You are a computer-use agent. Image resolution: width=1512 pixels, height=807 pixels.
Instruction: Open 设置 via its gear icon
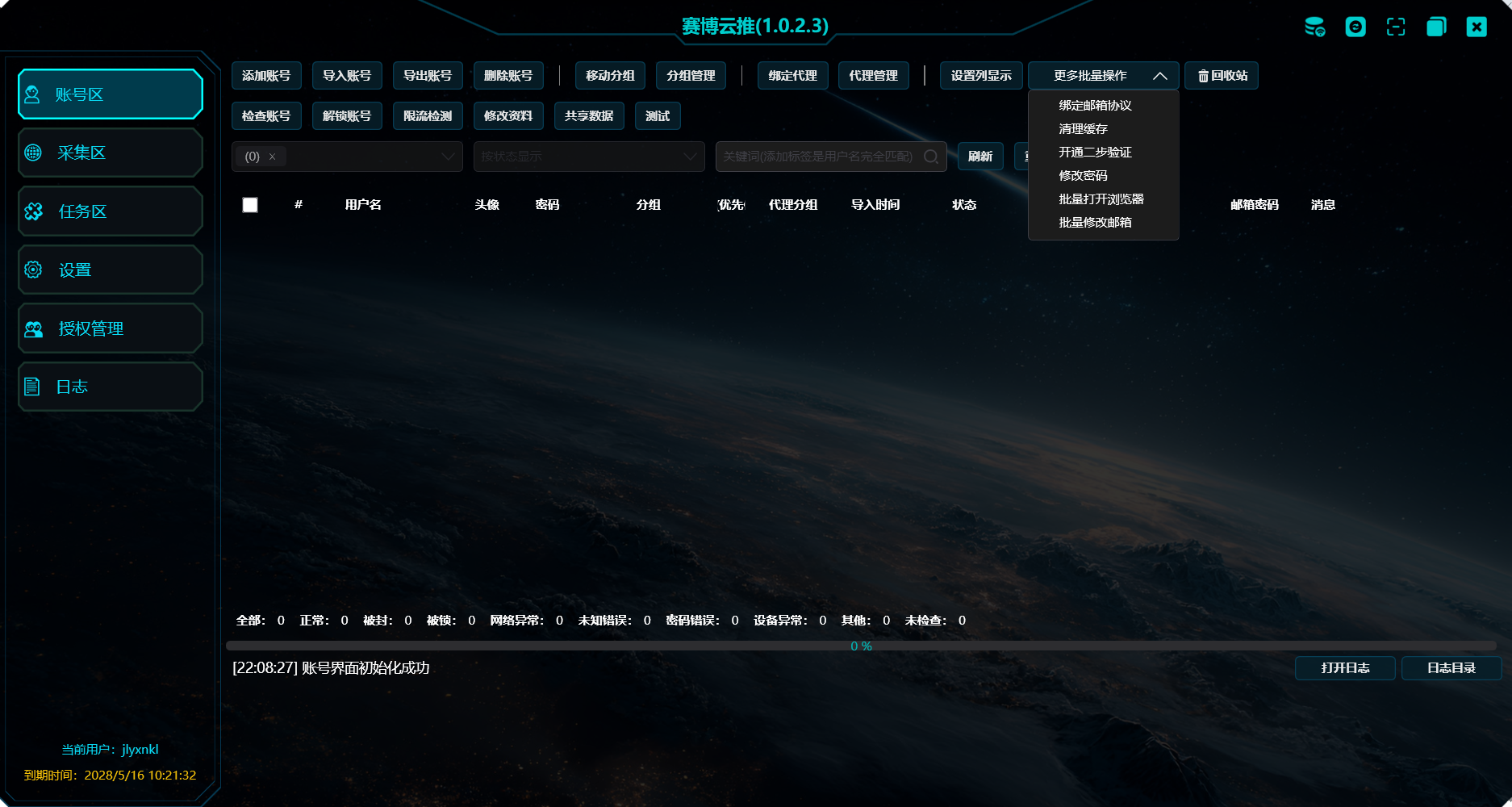pyautogui.click(x=33, y=270)
